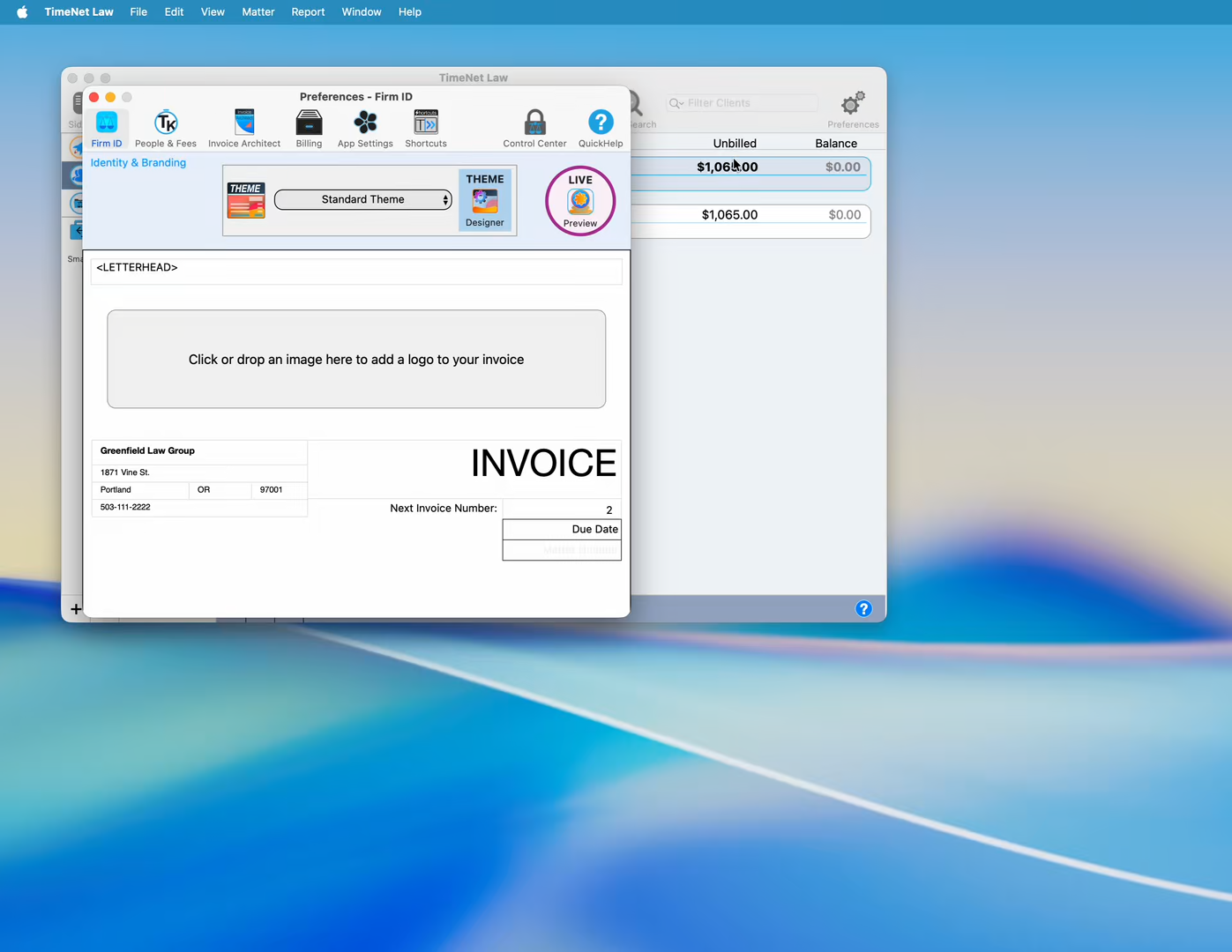Click the logo drop area to add an image

(356, 359)
